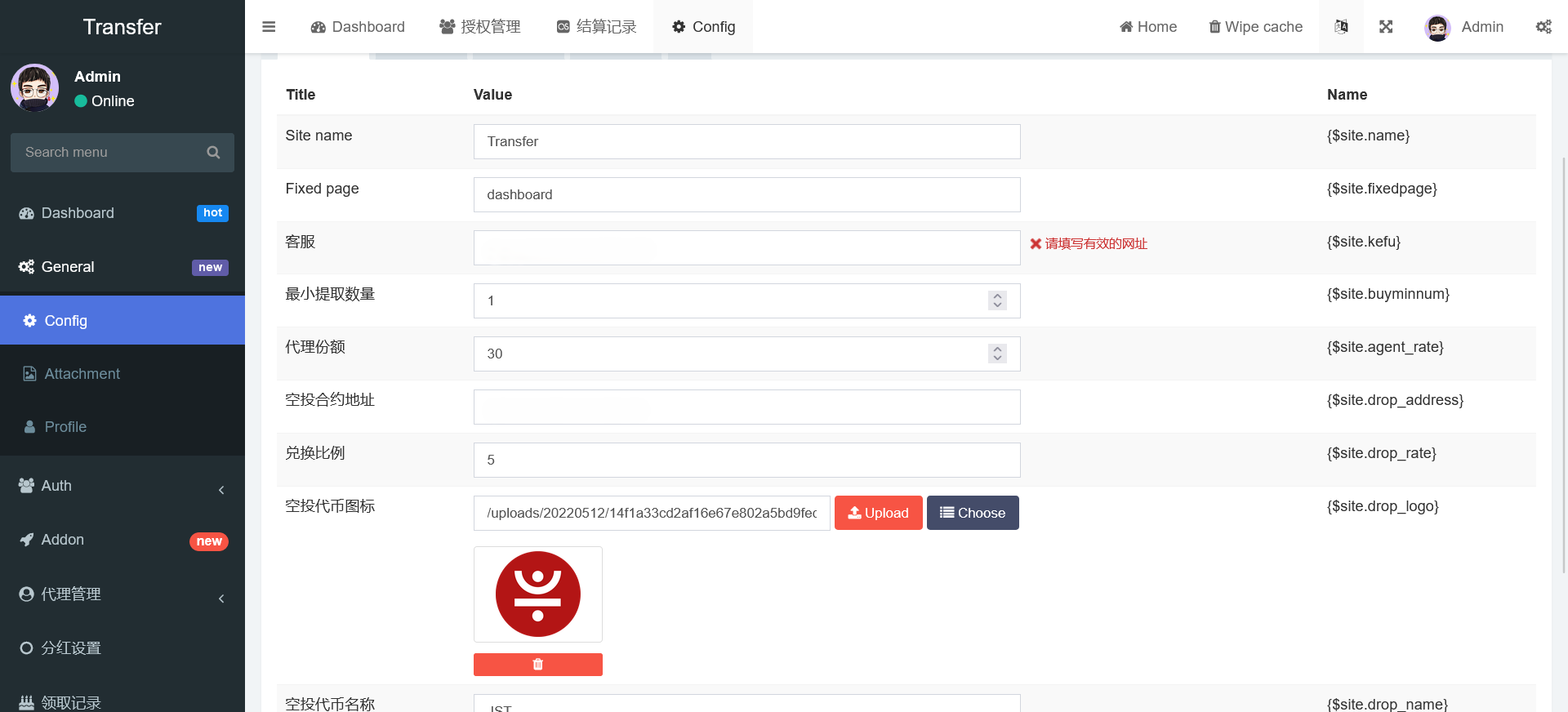The image size is (1568, 712).
Task: Click the Choose button for drop logo
Action: [x=972, y=513]
